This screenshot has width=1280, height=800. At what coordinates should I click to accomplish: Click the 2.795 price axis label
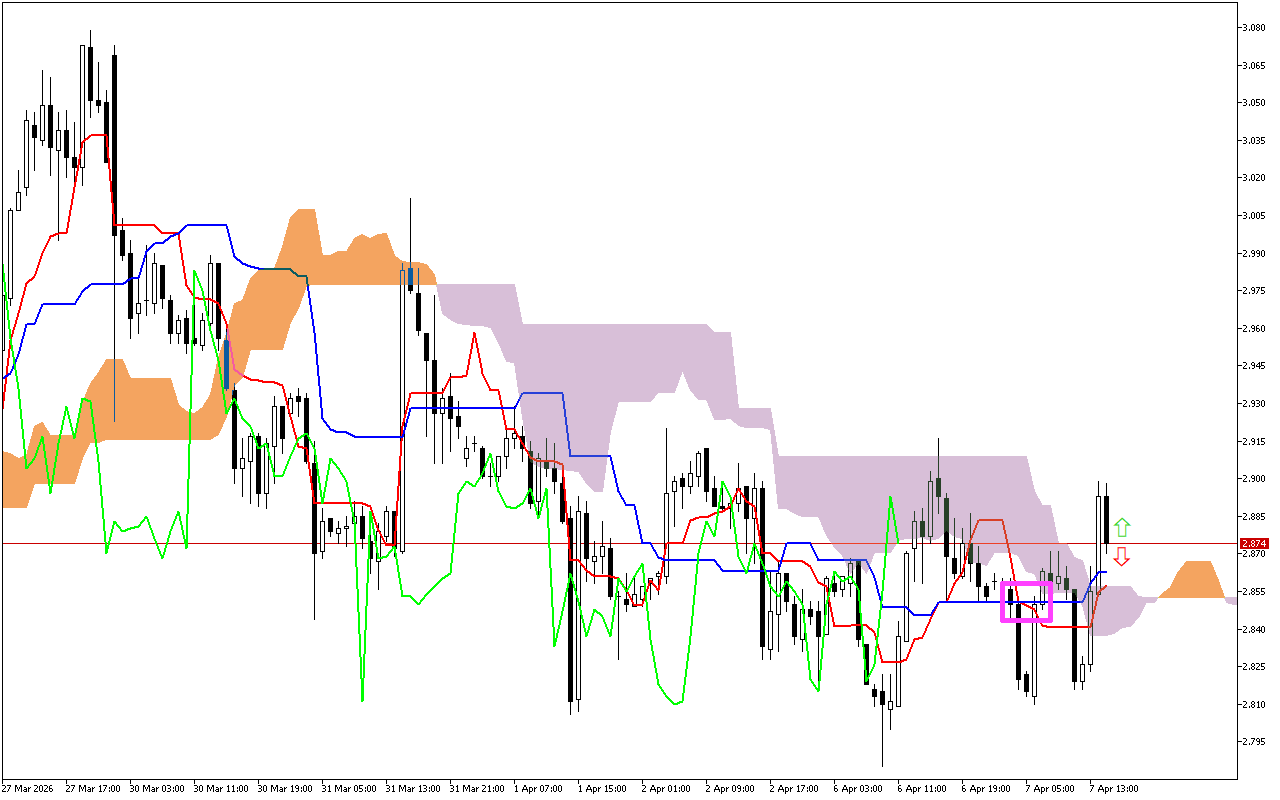1254,742
